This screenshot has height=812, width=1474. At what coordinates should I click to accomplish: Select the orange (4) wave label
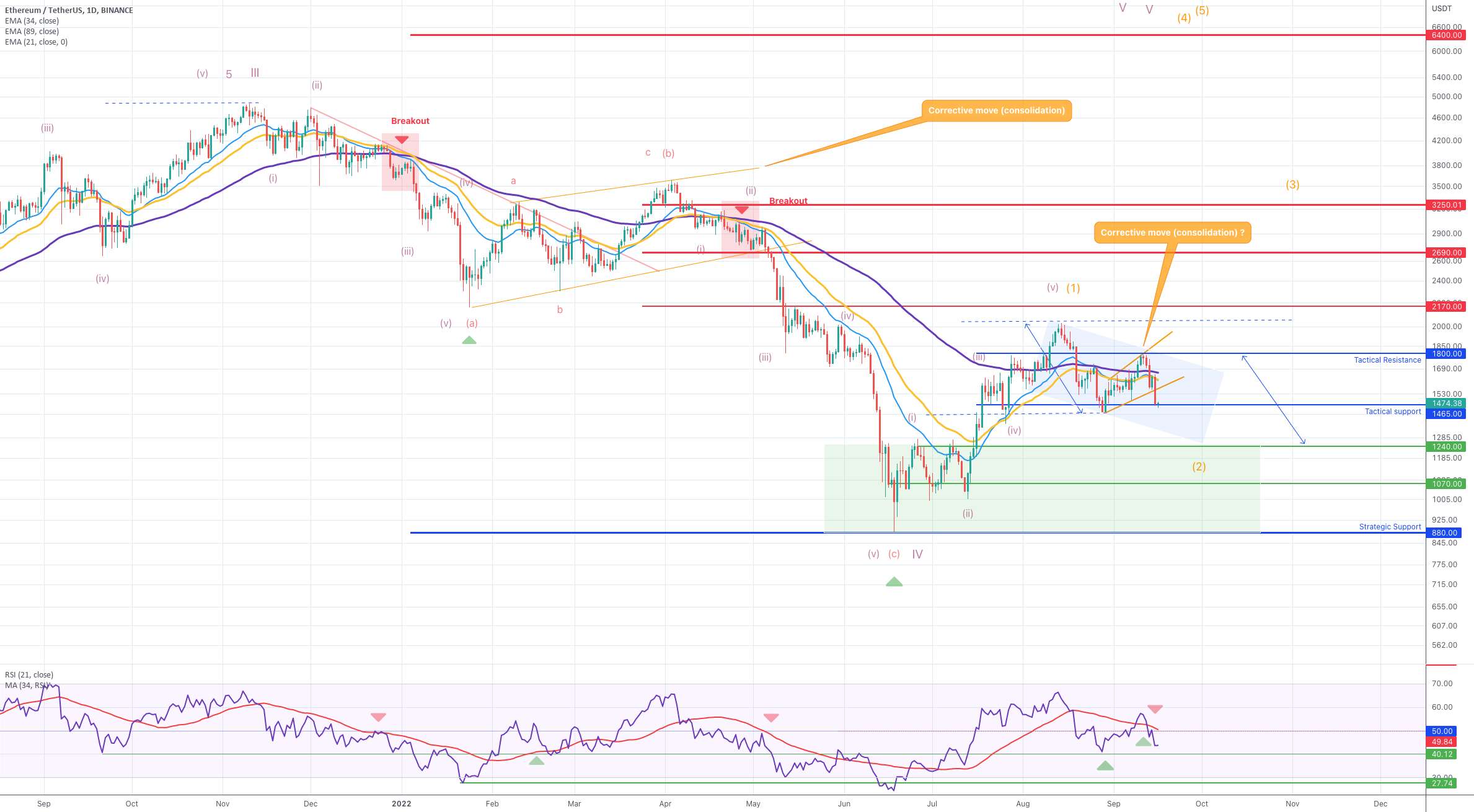click(1184, 18)
